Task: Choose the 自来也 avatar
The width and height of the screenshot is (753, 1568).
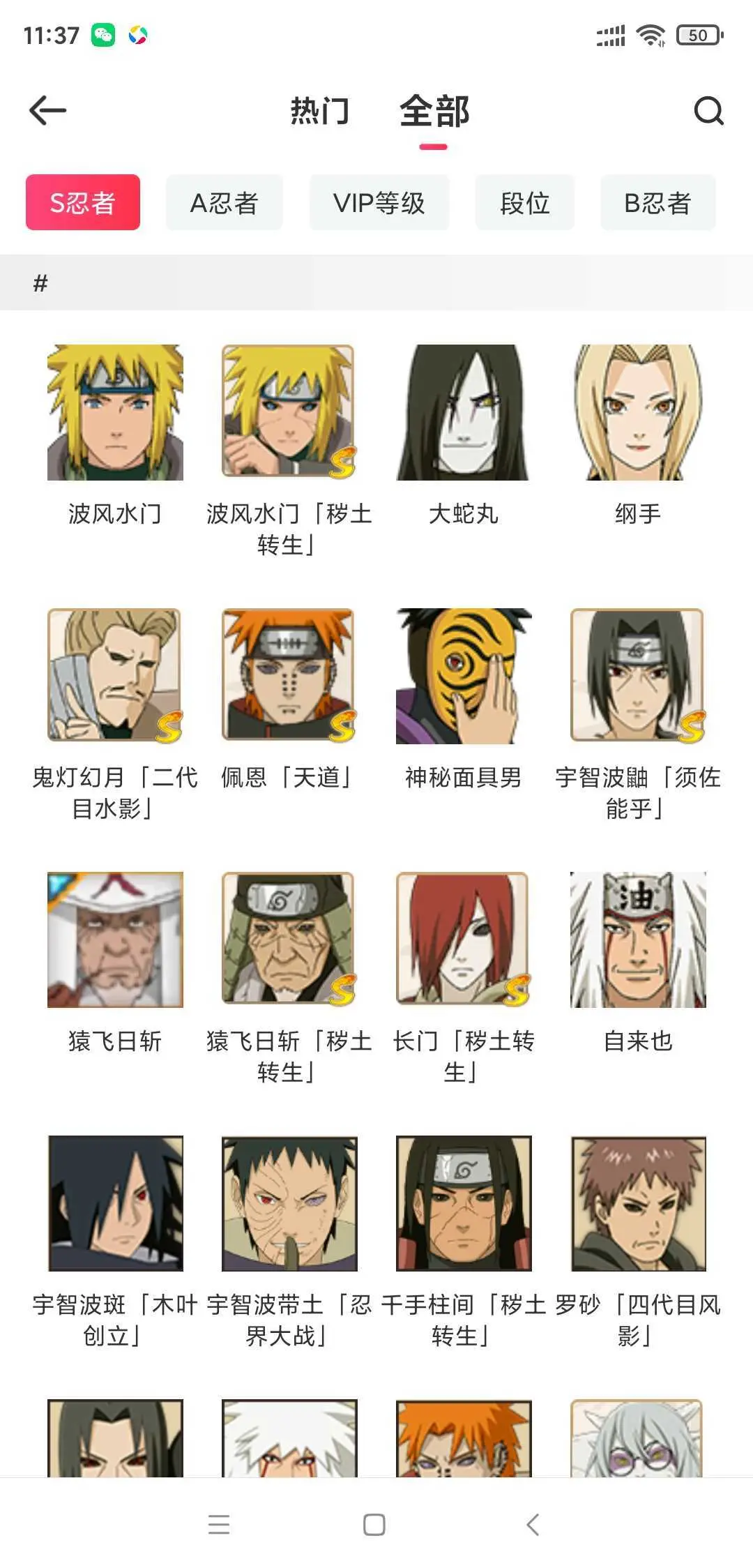Action: [638, 940]
